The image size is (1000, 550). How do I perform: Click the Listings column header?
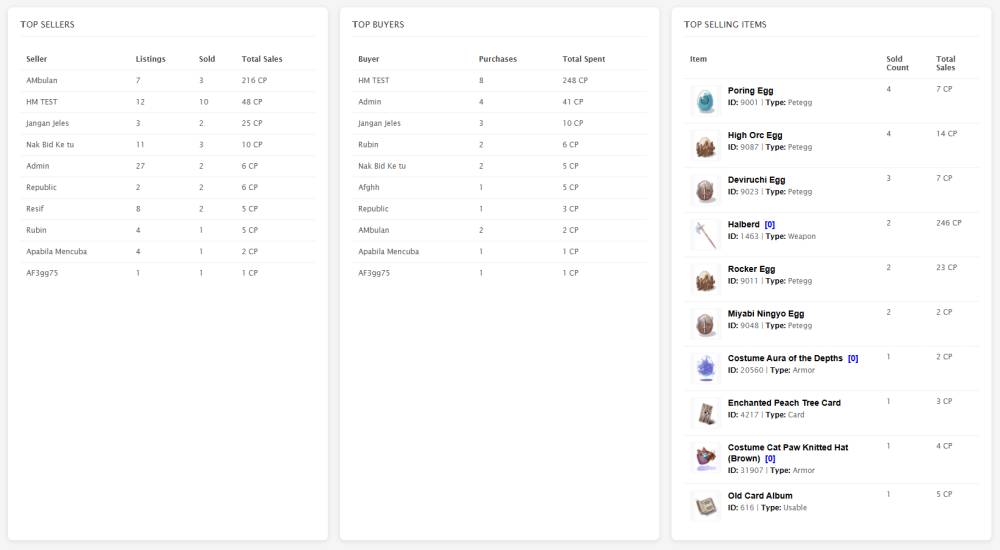point(151,59)
